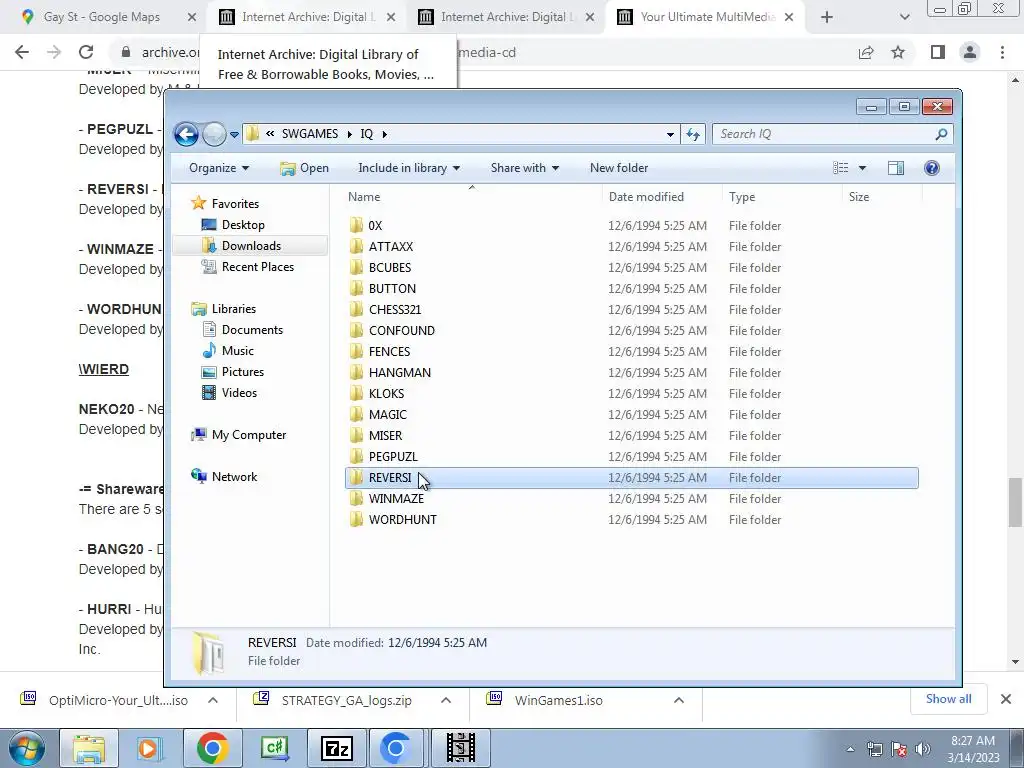Toggle the preview pane icon
1024x768 pixels.
[x=896, y=168]
